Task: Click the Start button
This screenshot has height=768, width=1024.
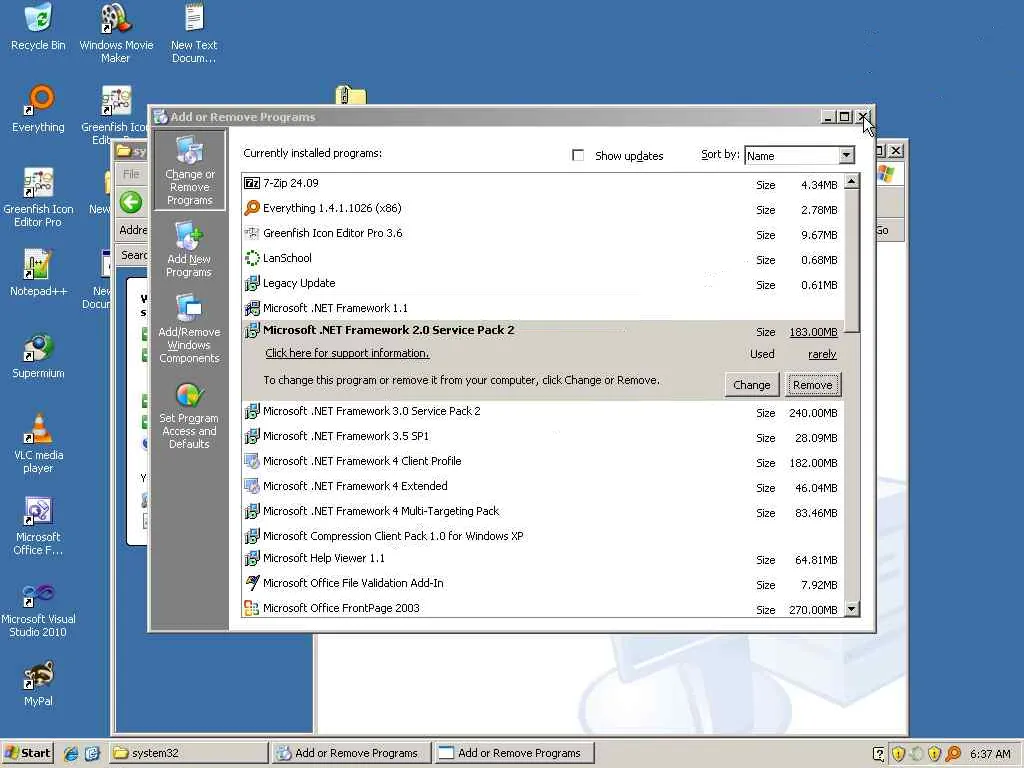Action: (x=27, y=753)
